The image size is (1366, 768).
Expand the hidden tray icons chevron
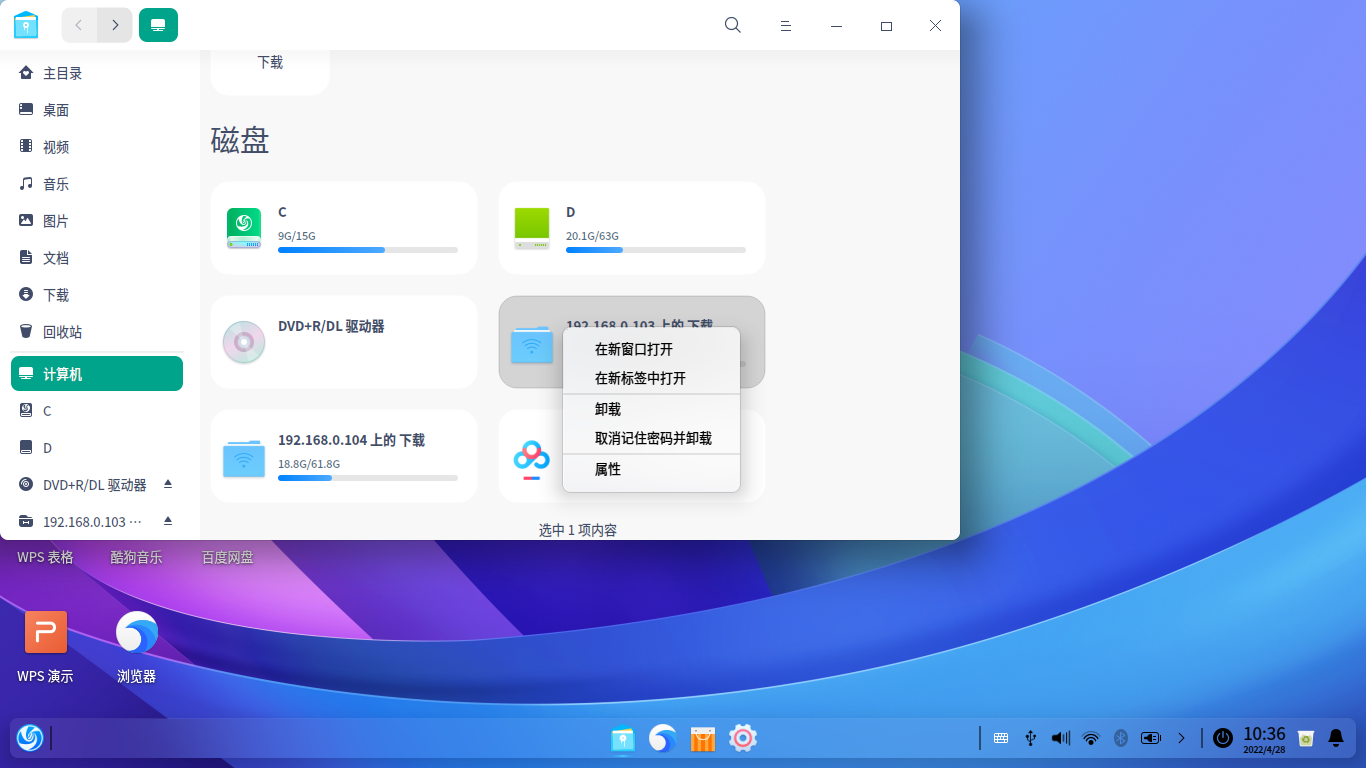tap(1182, 738)
